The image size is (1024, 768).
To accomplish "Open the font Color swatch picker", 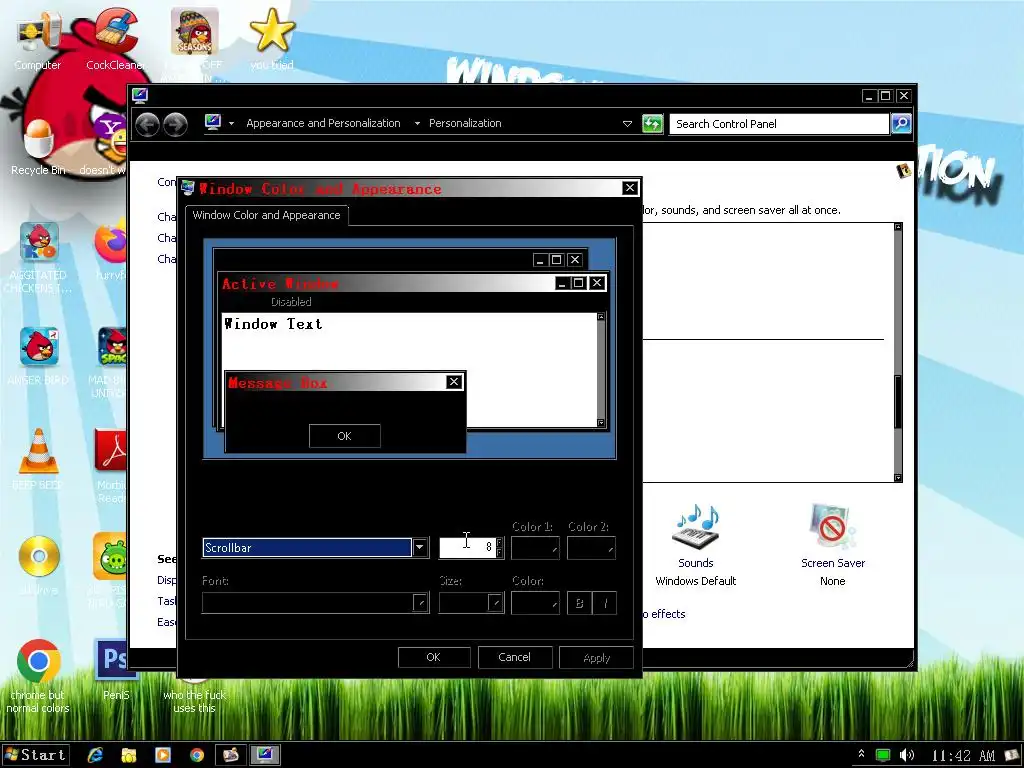I will (535, 602).
